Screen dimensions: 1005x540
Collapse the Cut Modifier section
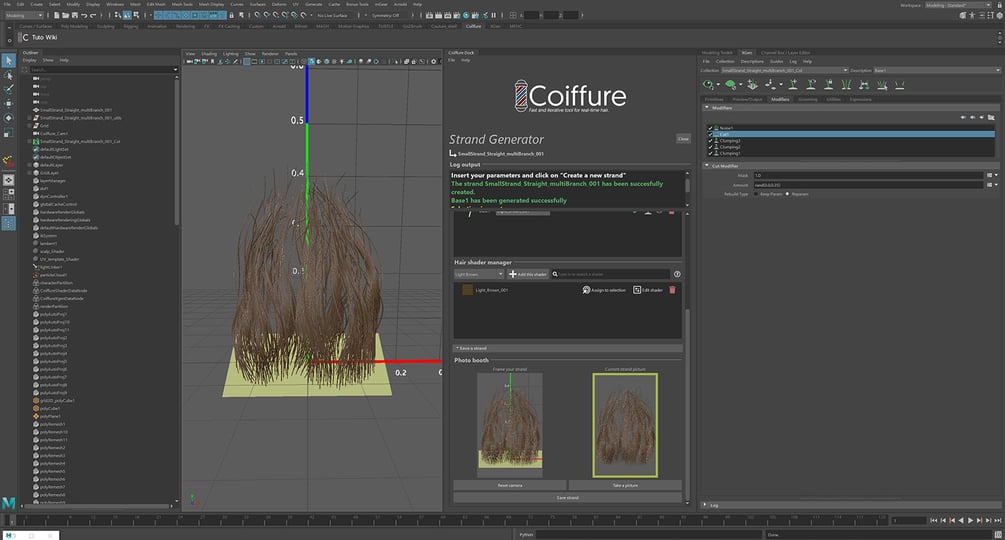tap(709, 166)
